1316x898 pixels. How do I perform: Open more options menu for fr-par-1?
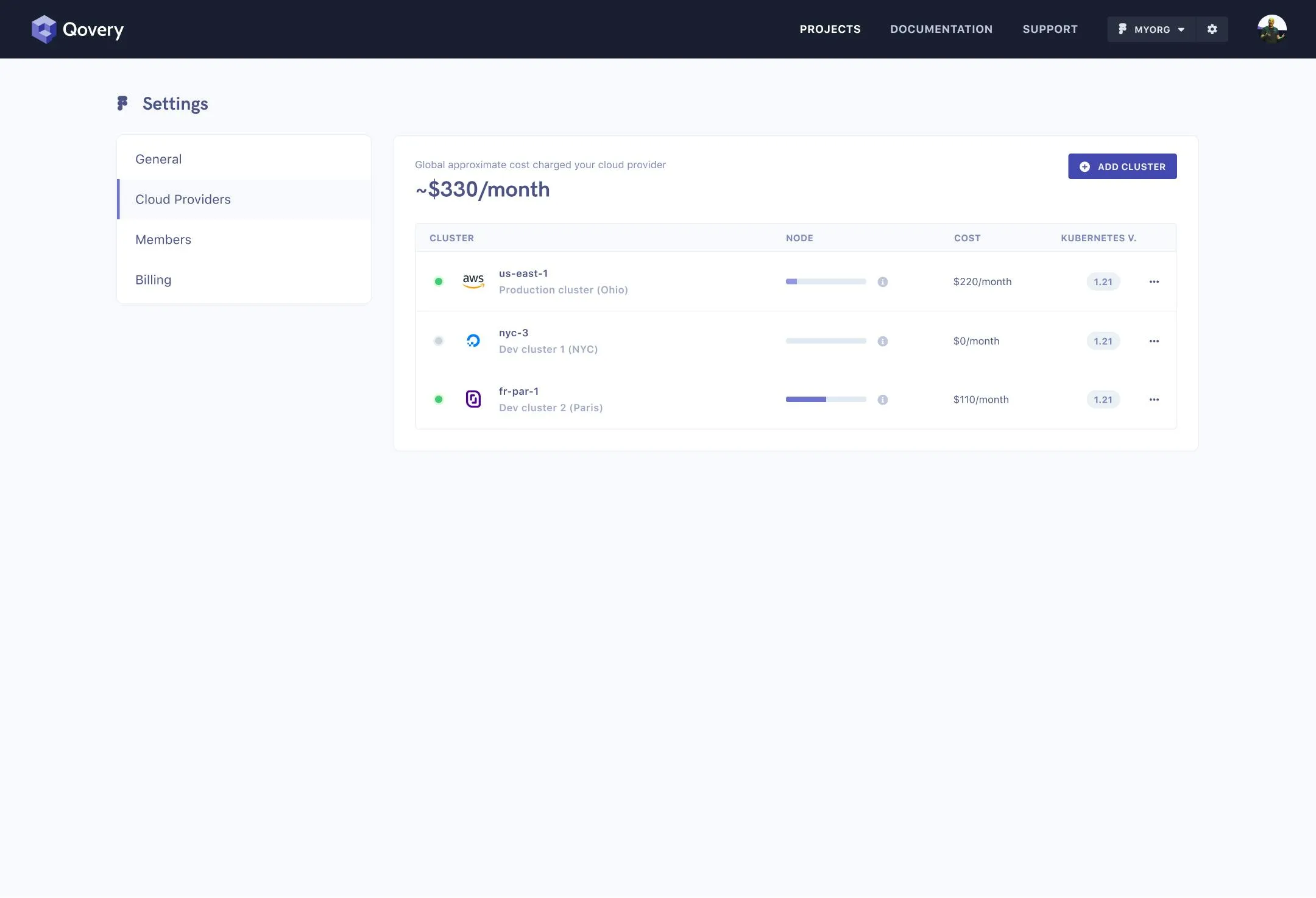[x=1154, y=400]
